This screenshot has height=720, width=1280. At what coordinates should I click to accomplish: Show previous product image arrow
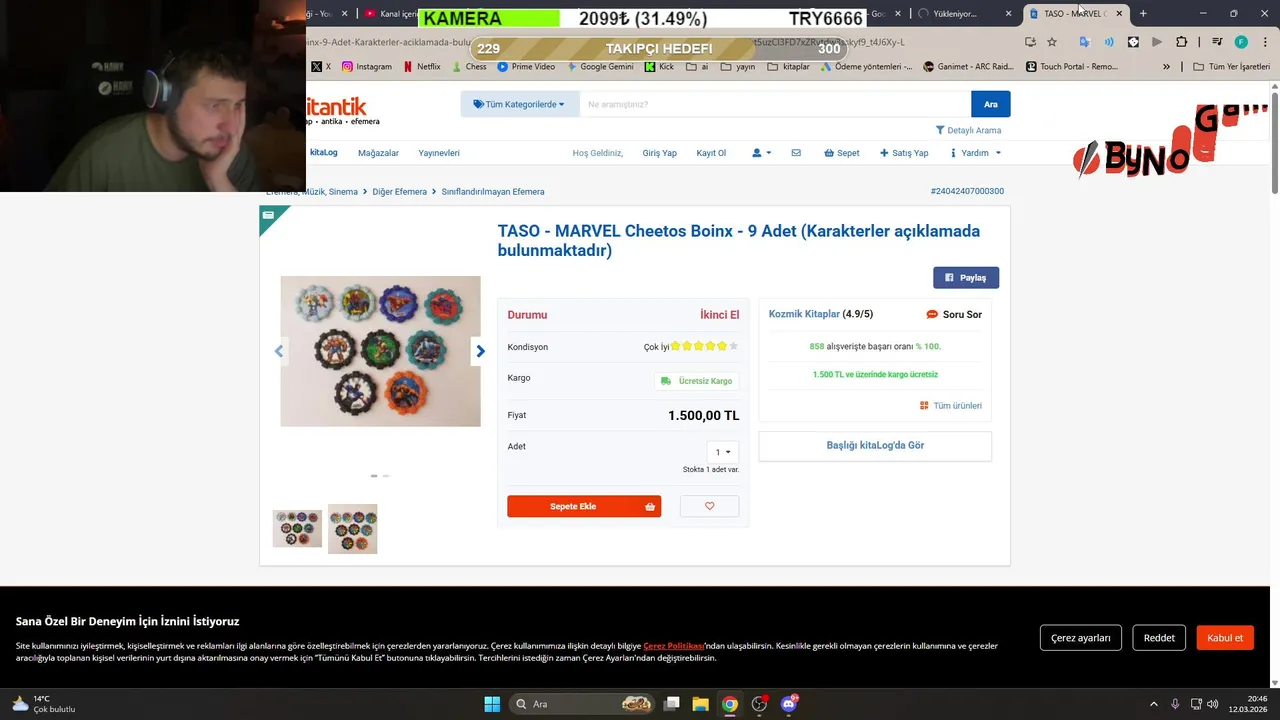click(279, 351)
